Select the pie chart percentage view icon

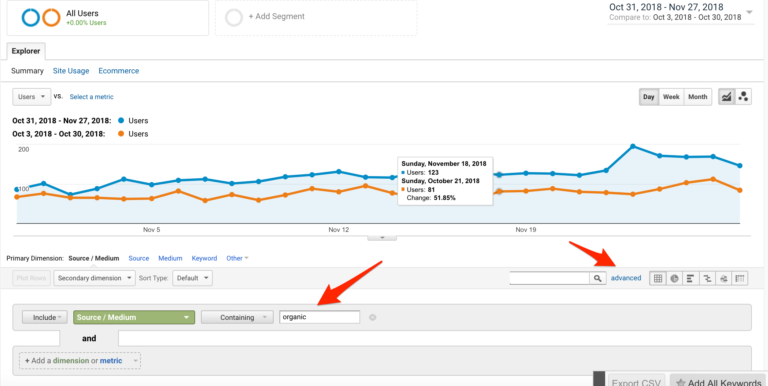click(674, 278)
